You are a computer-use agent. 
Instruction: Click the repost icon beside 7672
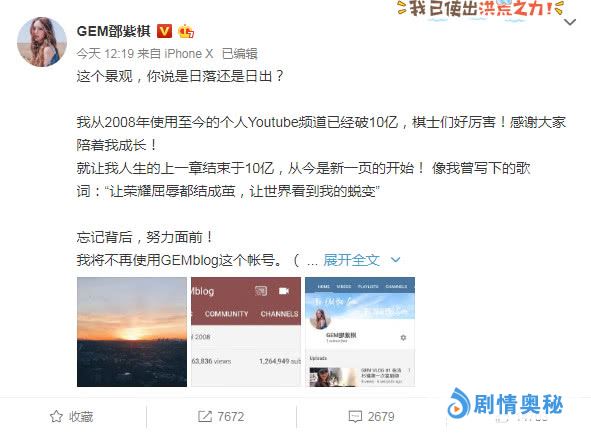(205, 416)
